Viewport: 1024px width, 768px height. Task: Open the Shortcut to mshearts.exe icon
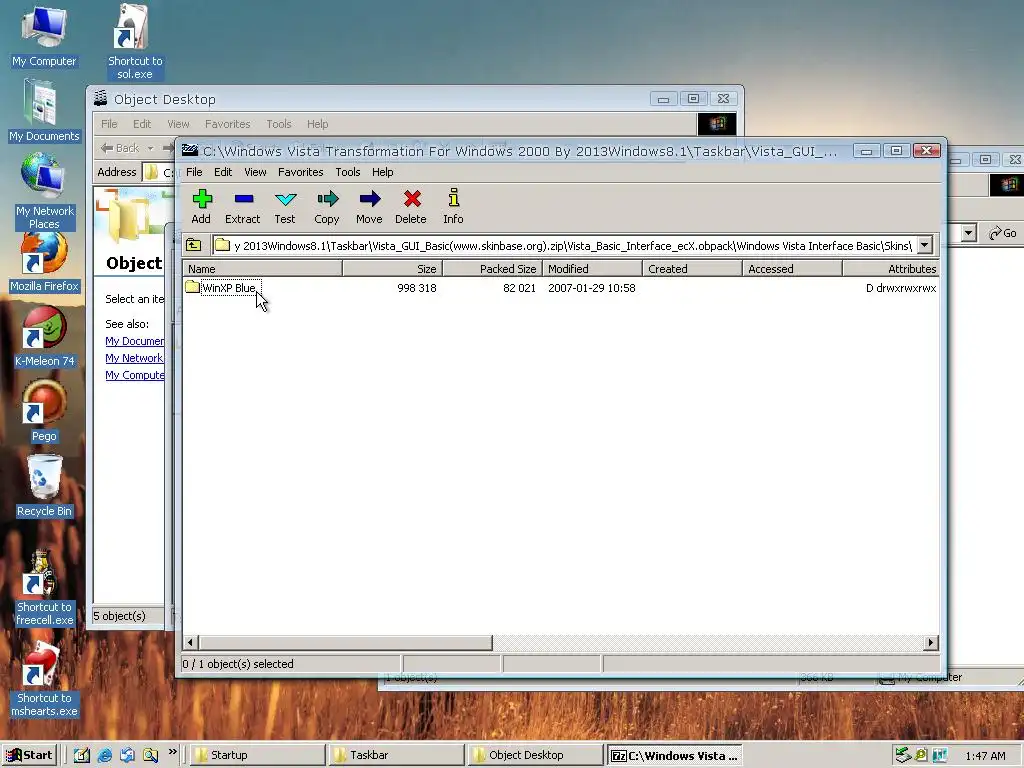pos(44,680)
